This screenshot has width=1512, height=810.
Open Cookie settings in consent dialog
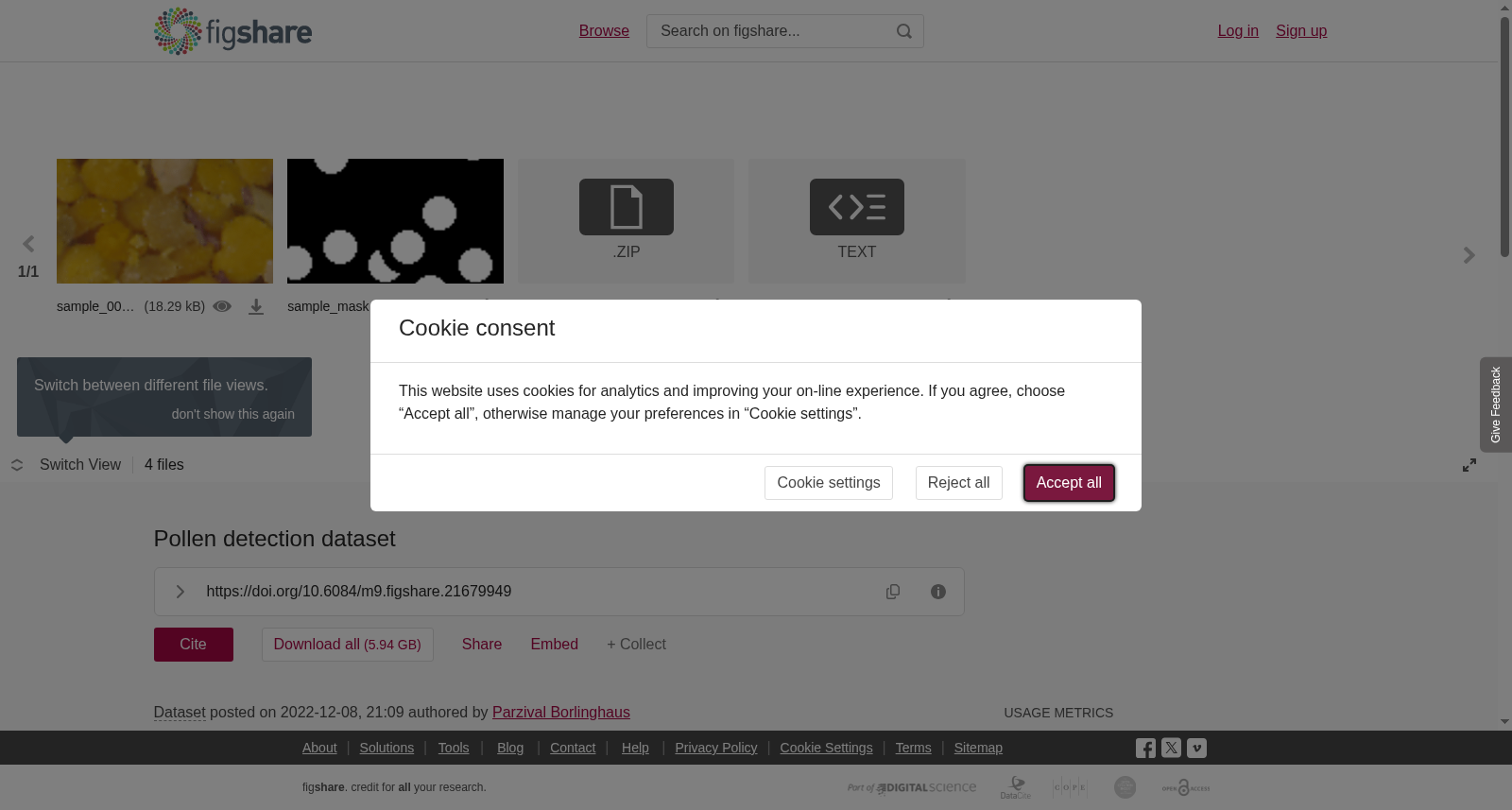click(x=829, y=483)
